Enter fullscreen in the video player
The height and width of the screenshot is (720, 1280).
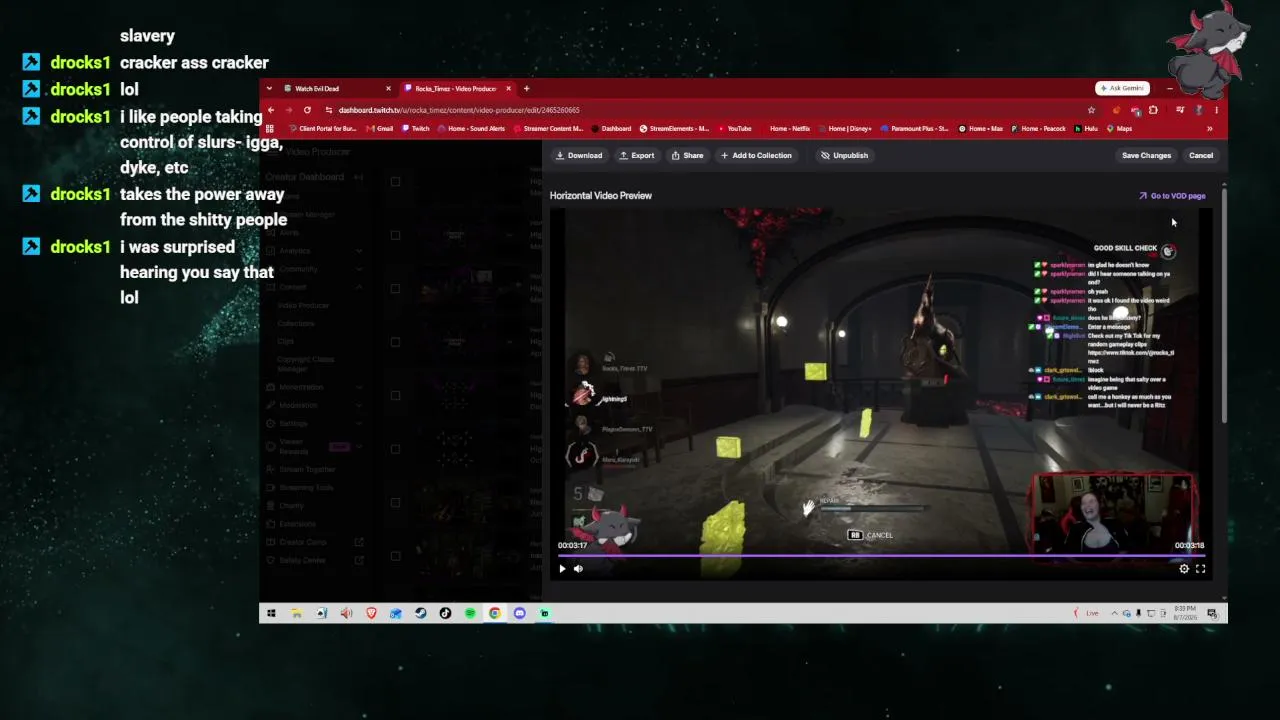(1200, 569)
